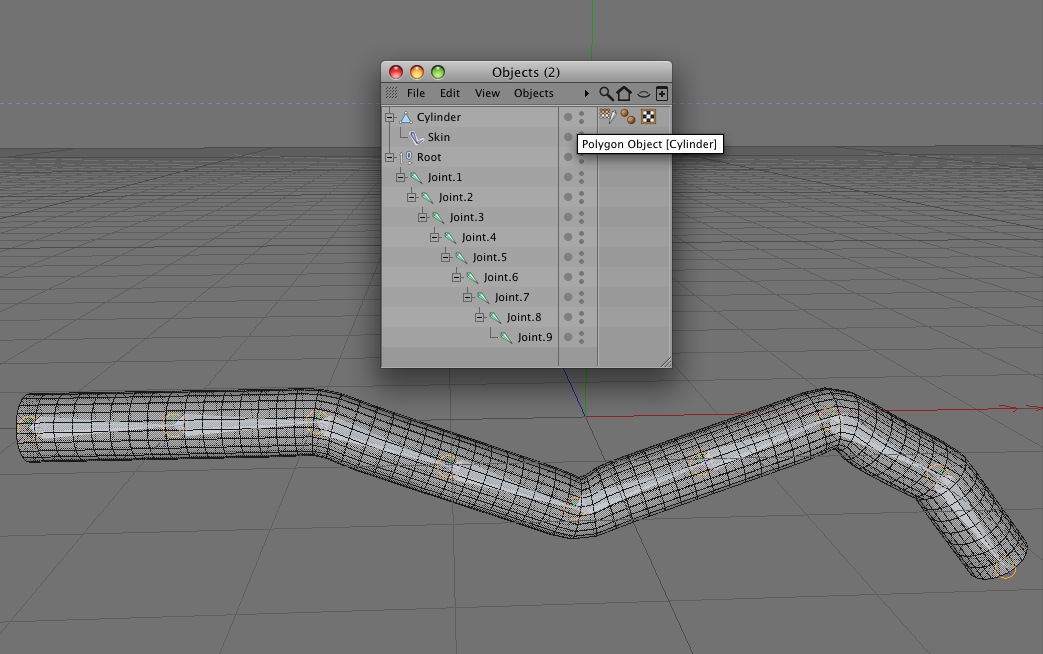This screenshot has width=1043, height=654.
Task: Click the green joint icon of Joint.1
Action: pos(416,177)
